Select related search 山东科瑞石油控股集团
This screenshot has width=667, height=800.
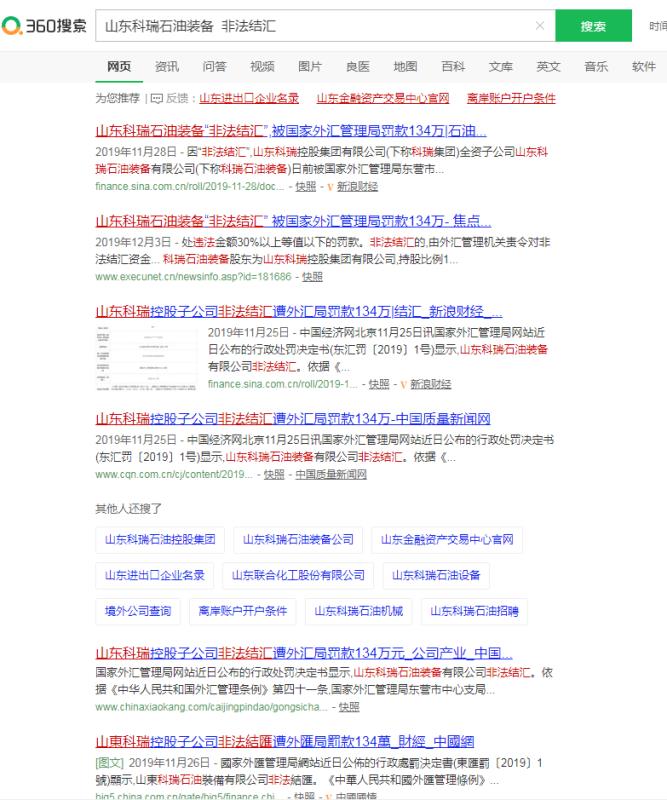160,540
